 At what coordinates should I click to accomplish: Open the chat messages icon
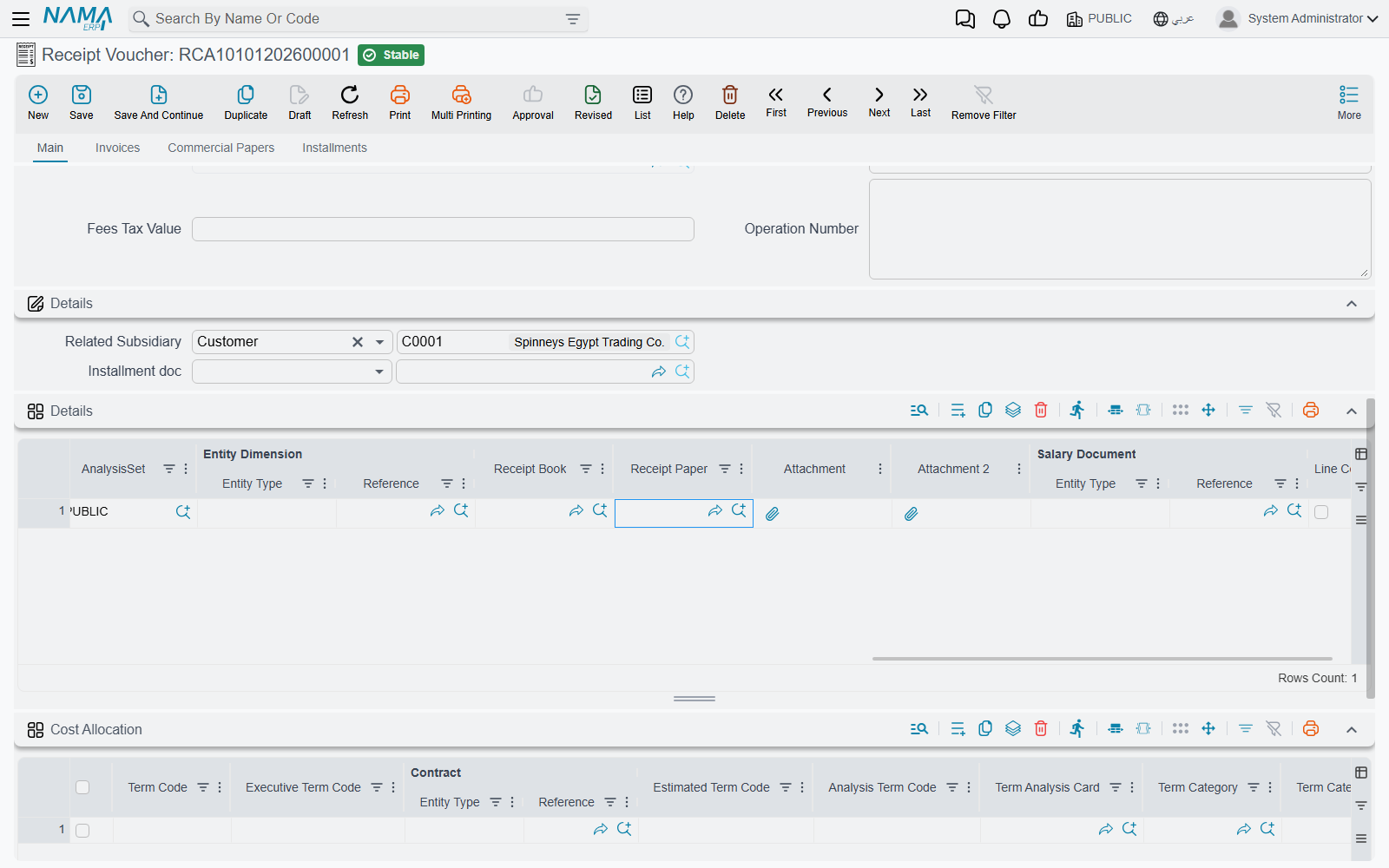(x=965, y=19)
